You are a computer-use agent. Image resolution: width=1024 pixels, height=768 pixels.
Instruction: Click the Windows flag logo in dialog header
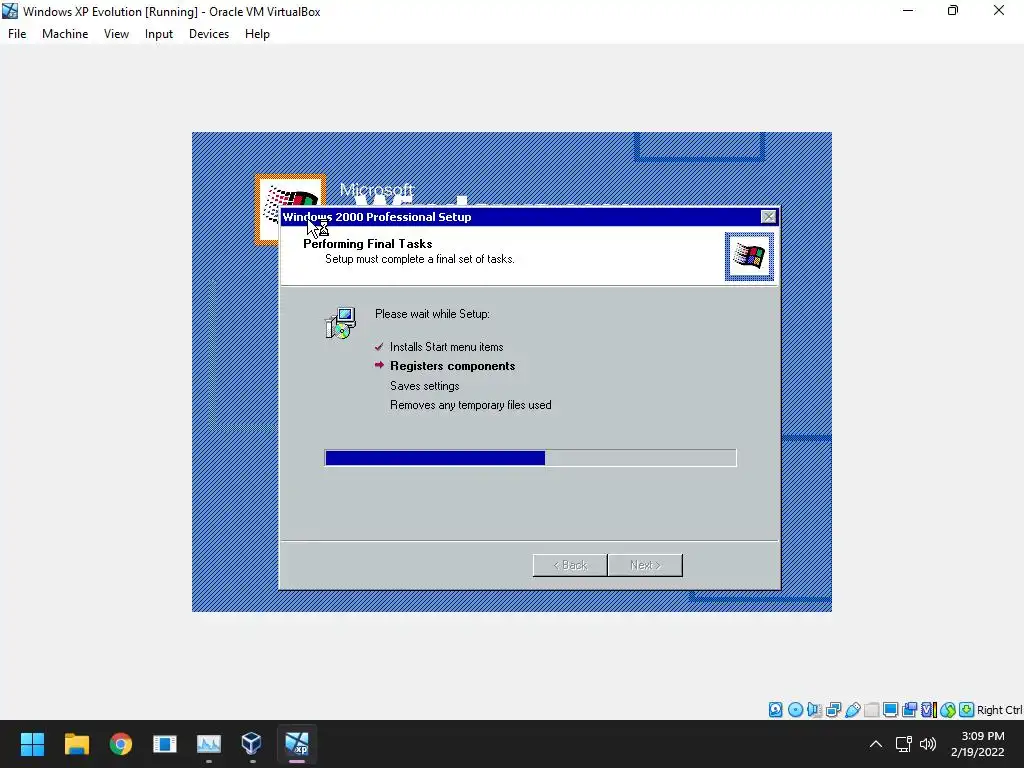[x=749, y=257]
